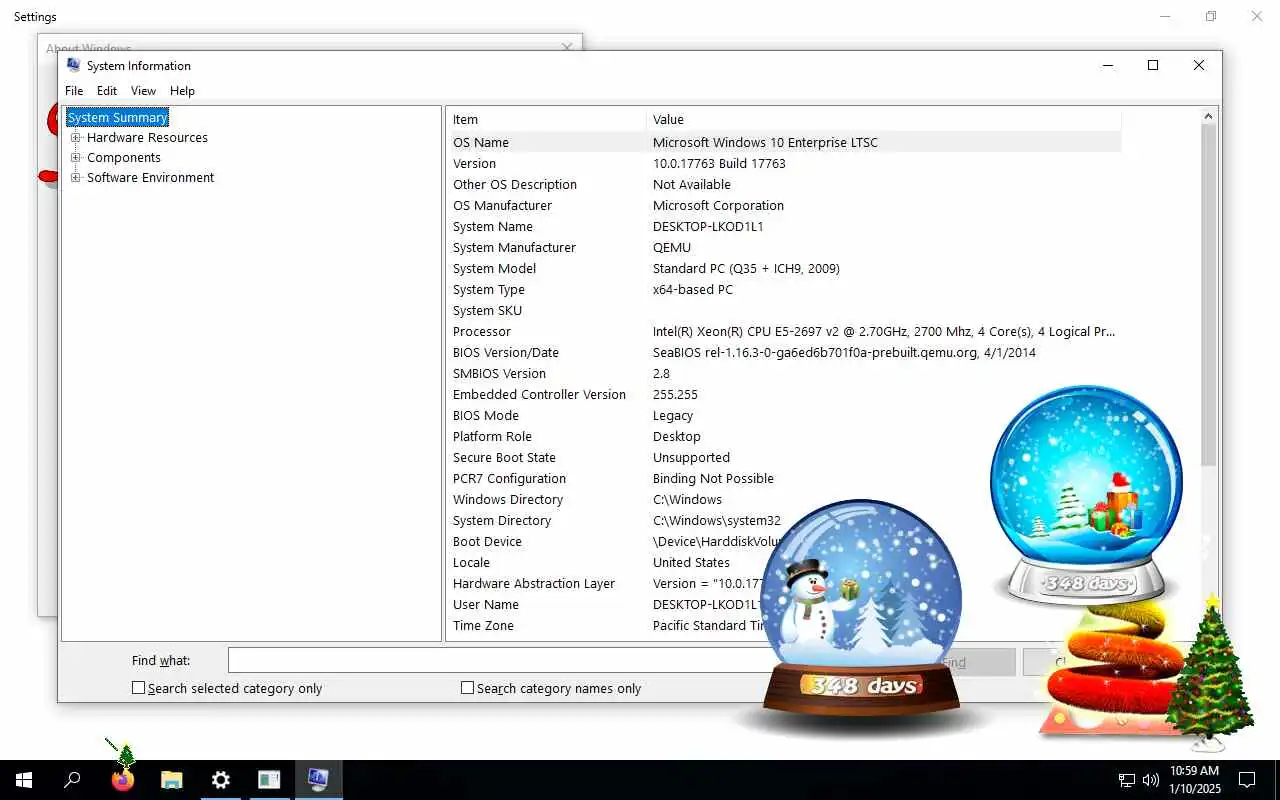
Task: Launch Firefox from the taskbar
Action: point(123,780)
